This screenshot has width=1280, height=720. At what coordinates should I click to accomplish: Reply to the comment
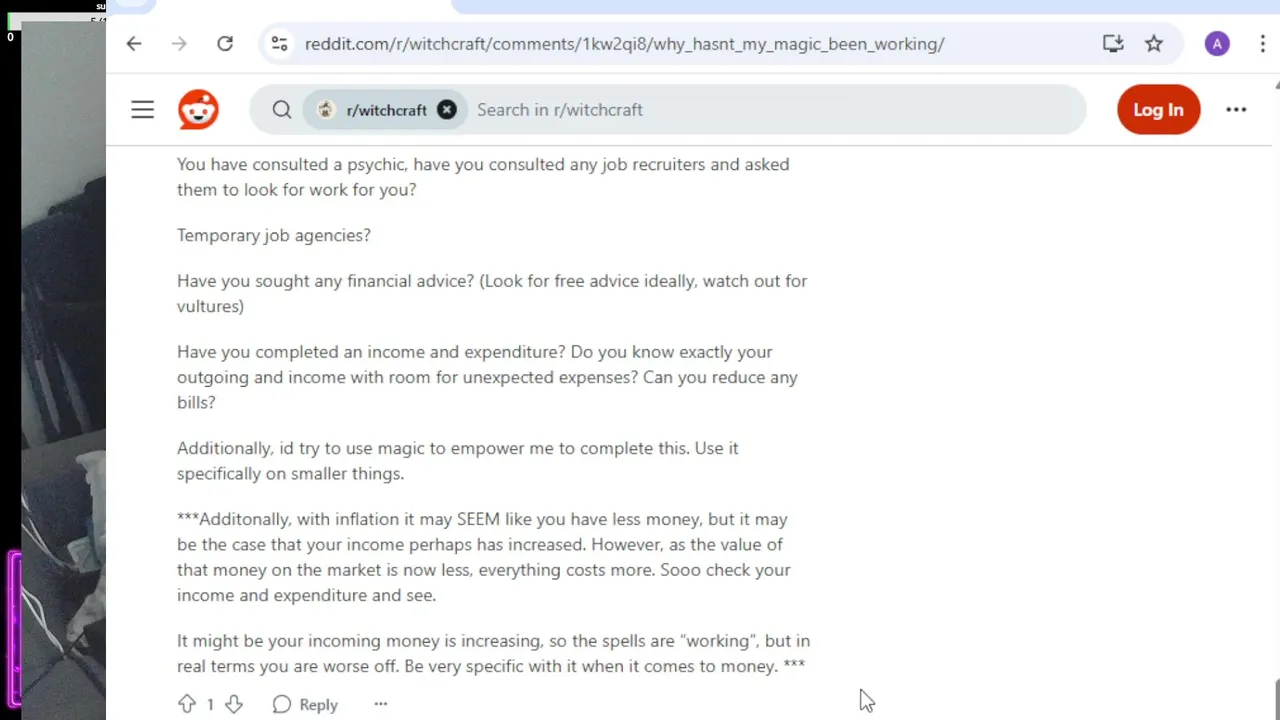[306, 705]
